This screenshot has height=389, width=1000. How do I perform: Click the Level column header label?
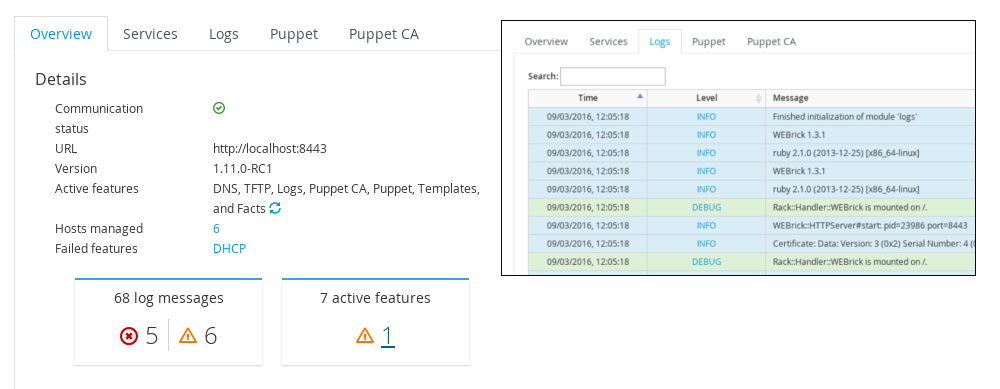coord(707,98)
